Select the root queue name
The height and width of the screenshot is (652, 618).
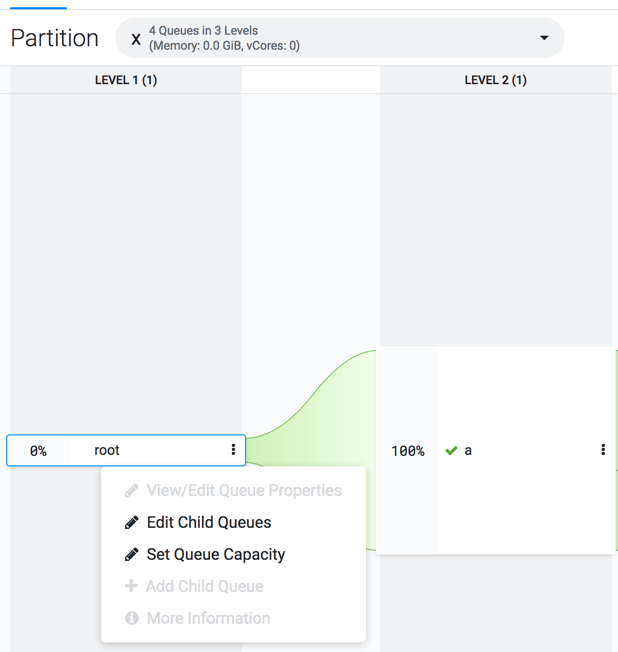107,450
